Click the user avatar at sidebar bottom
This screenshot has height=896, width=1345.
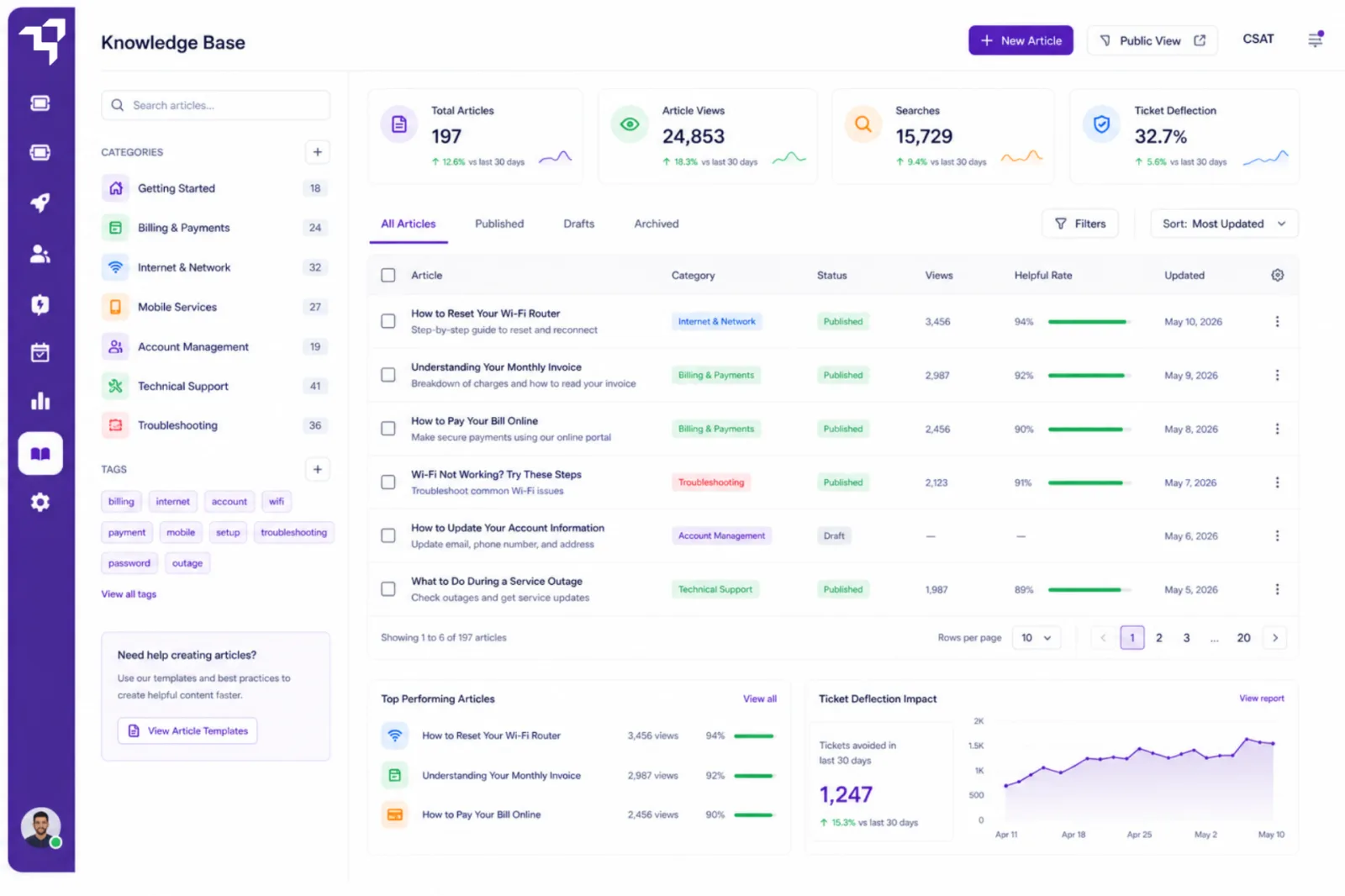[41, 828]
